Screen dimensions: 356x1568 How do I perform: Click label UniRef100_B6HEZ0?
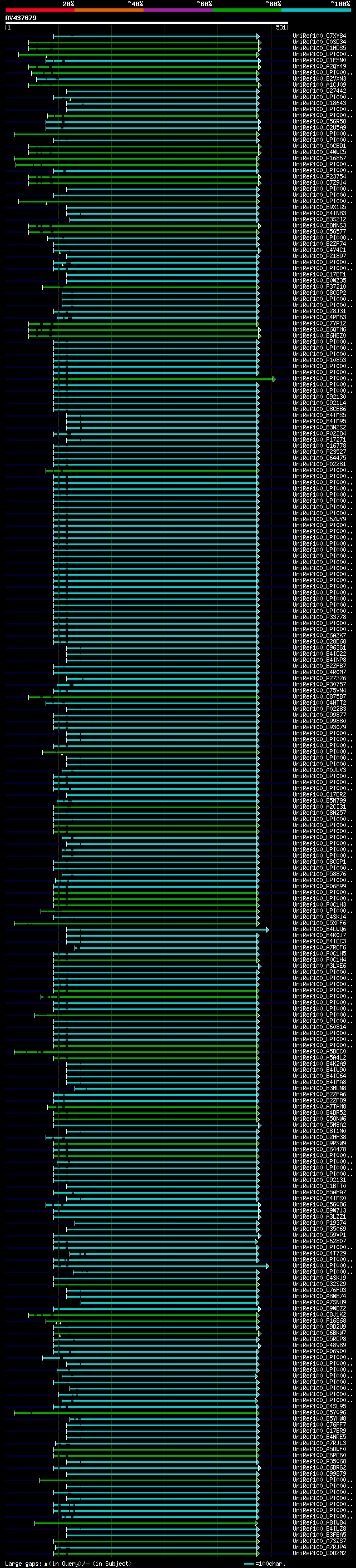point(319,335)
